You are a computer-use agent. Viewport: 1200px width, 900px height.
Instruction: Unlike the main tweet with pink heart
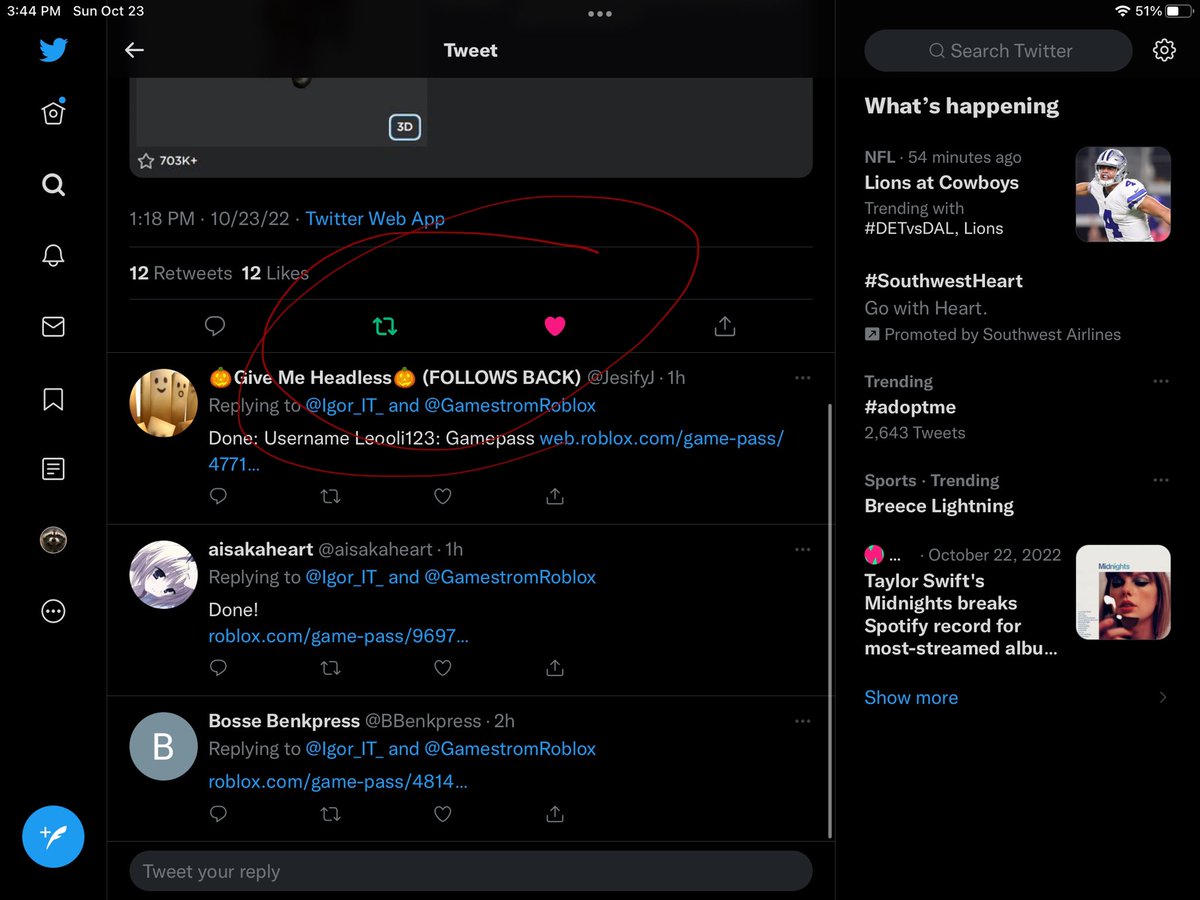pos(555,325)
